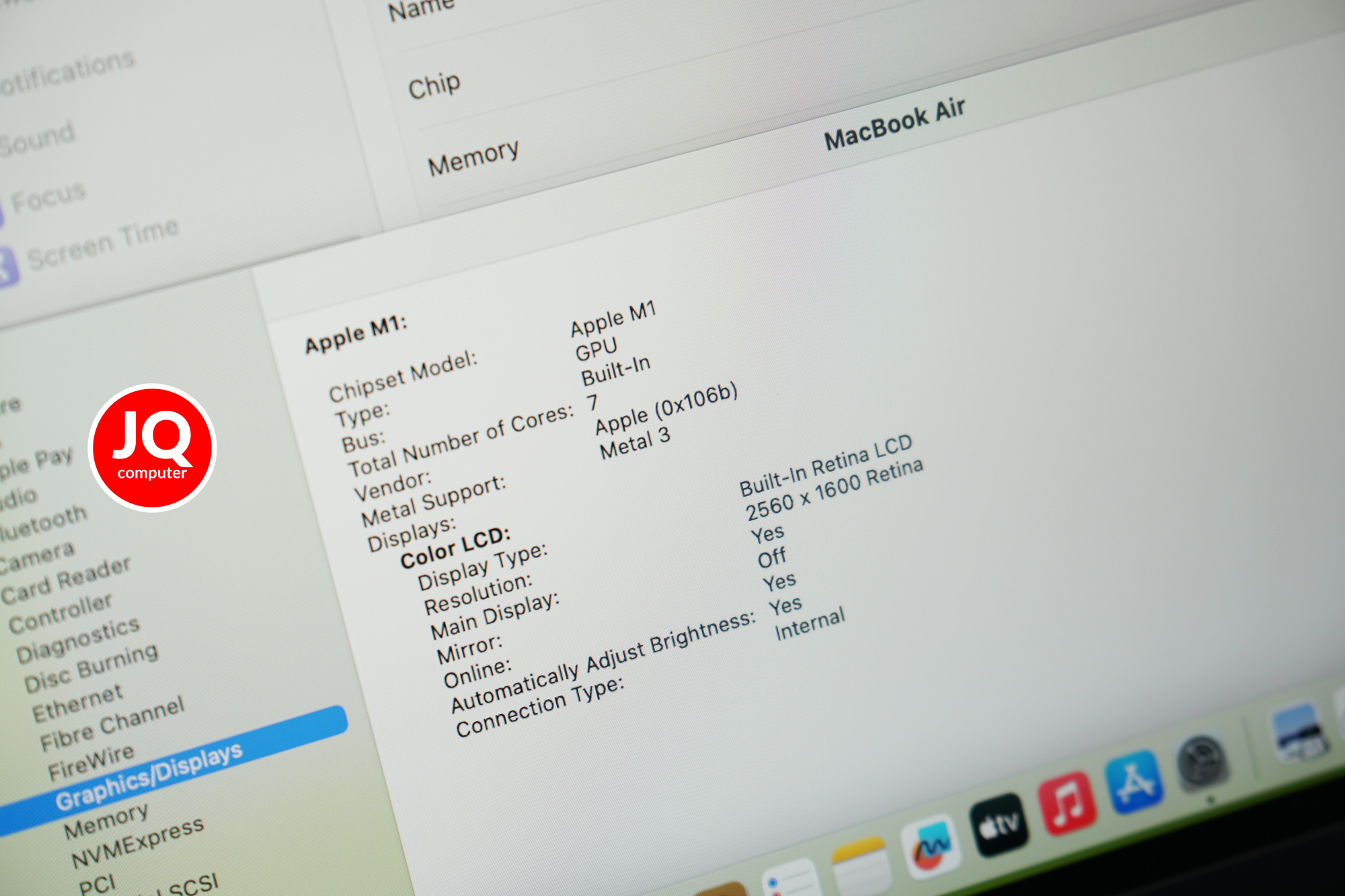Click the 'Resolution:' label

(x=478, y=594)
